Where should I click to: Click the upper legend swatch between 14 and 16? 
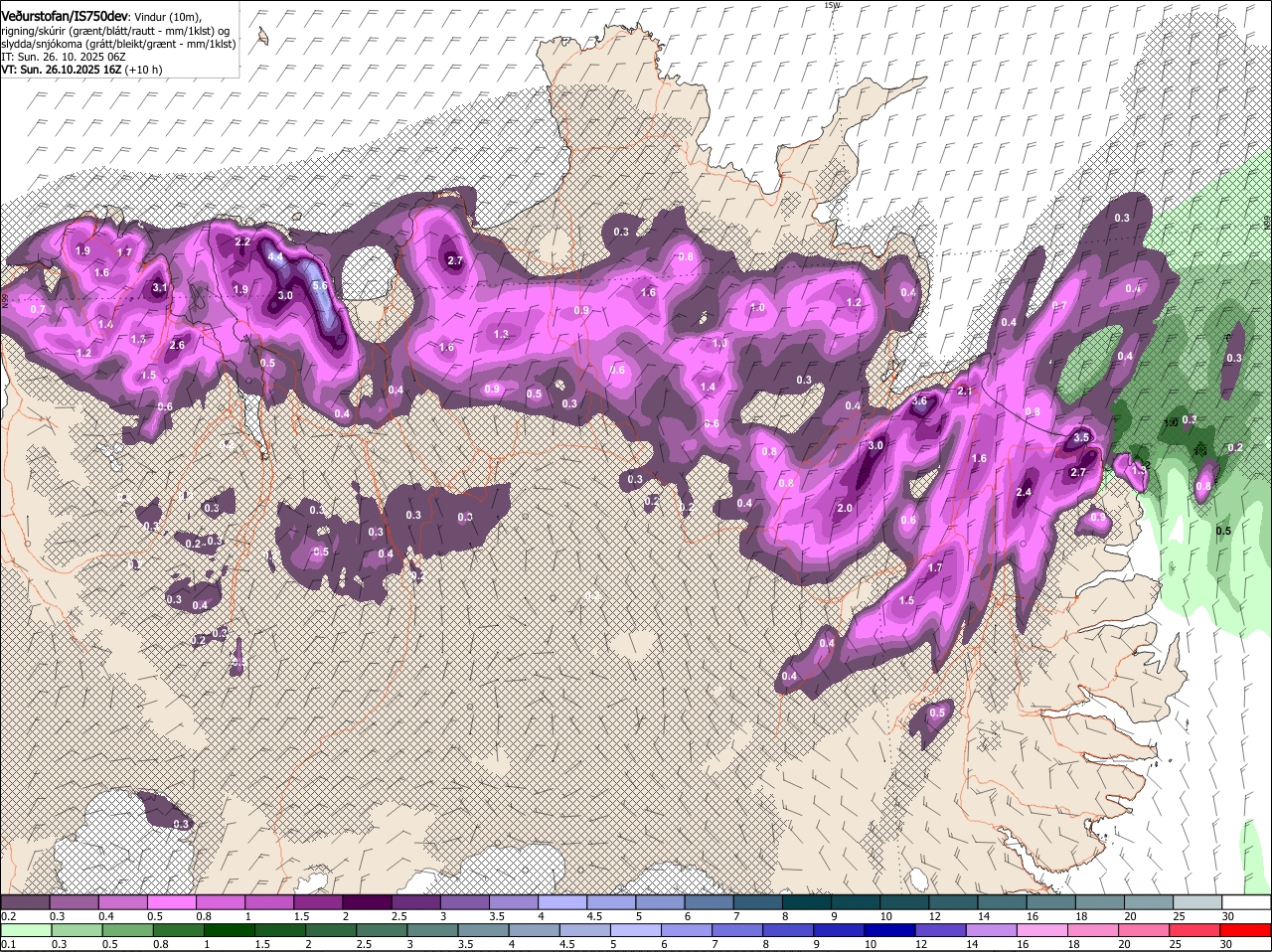[x=1003, y=901]
